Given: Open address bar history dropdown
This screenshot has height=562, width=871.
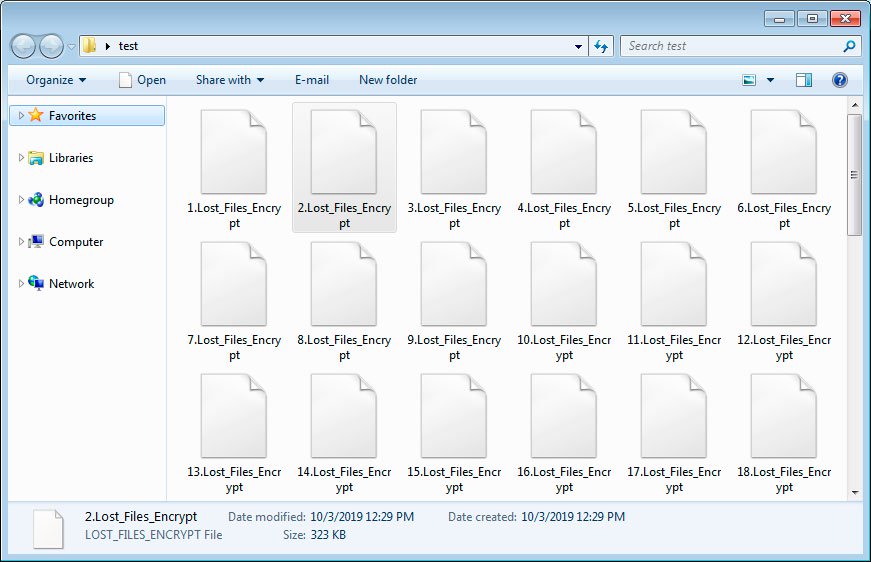Looking at the screenshot, I should [578, 47].
